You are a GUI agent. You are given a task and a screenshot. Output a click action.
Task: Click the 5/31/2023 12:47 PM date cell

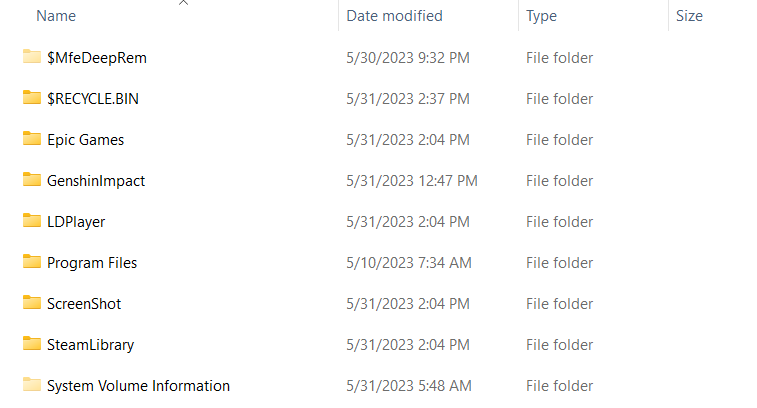(x=412, y=181)
